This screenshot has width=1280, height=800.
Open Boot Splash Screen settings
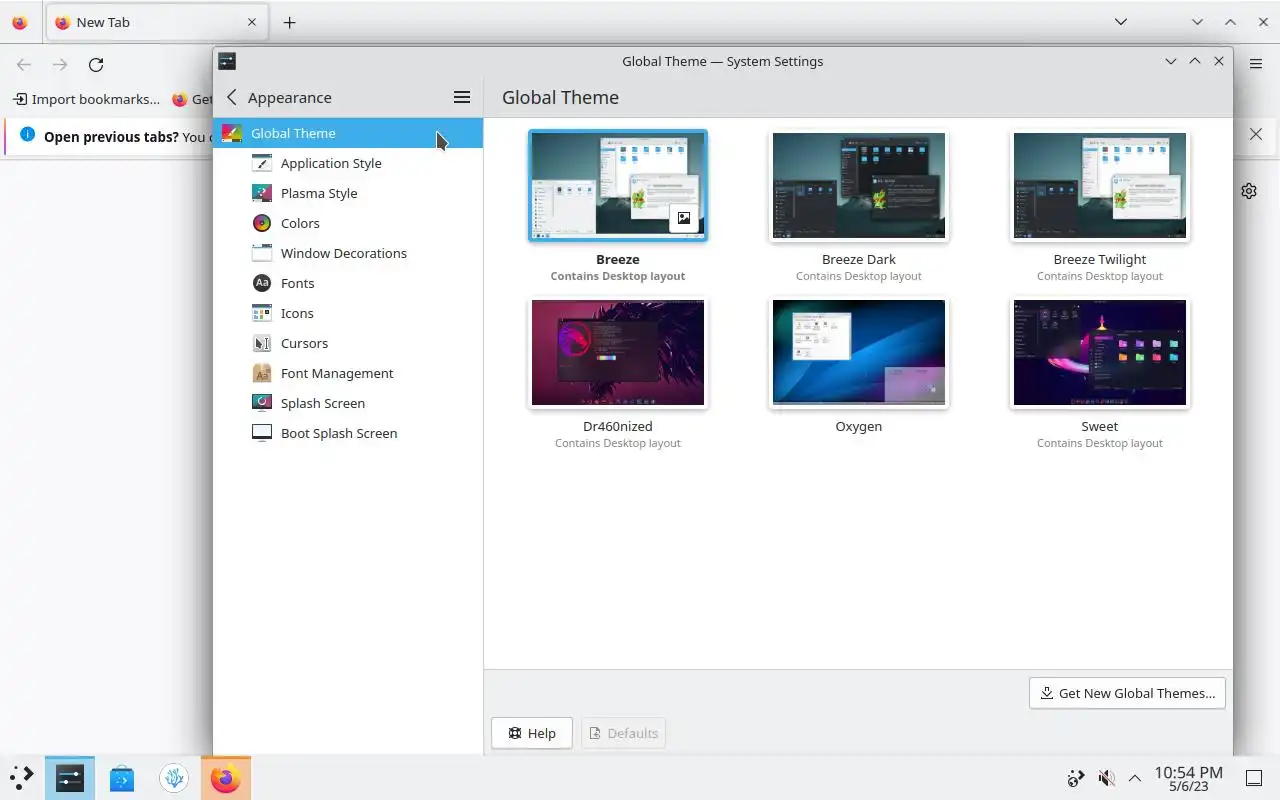(348, 433)
